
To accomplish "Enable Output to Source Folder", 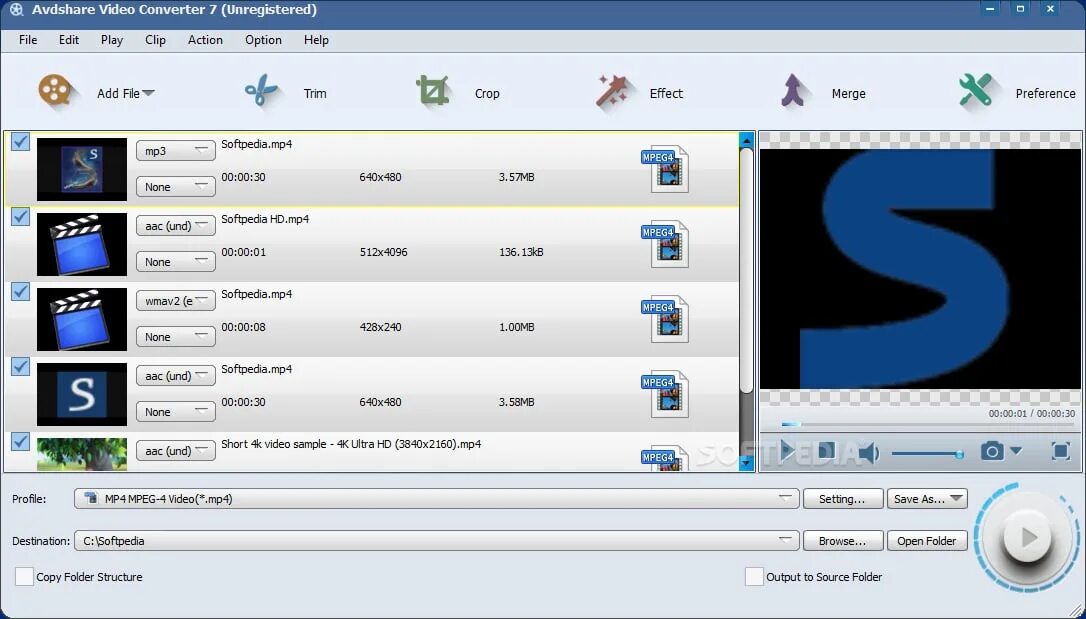I will click(x=754, y=577).
